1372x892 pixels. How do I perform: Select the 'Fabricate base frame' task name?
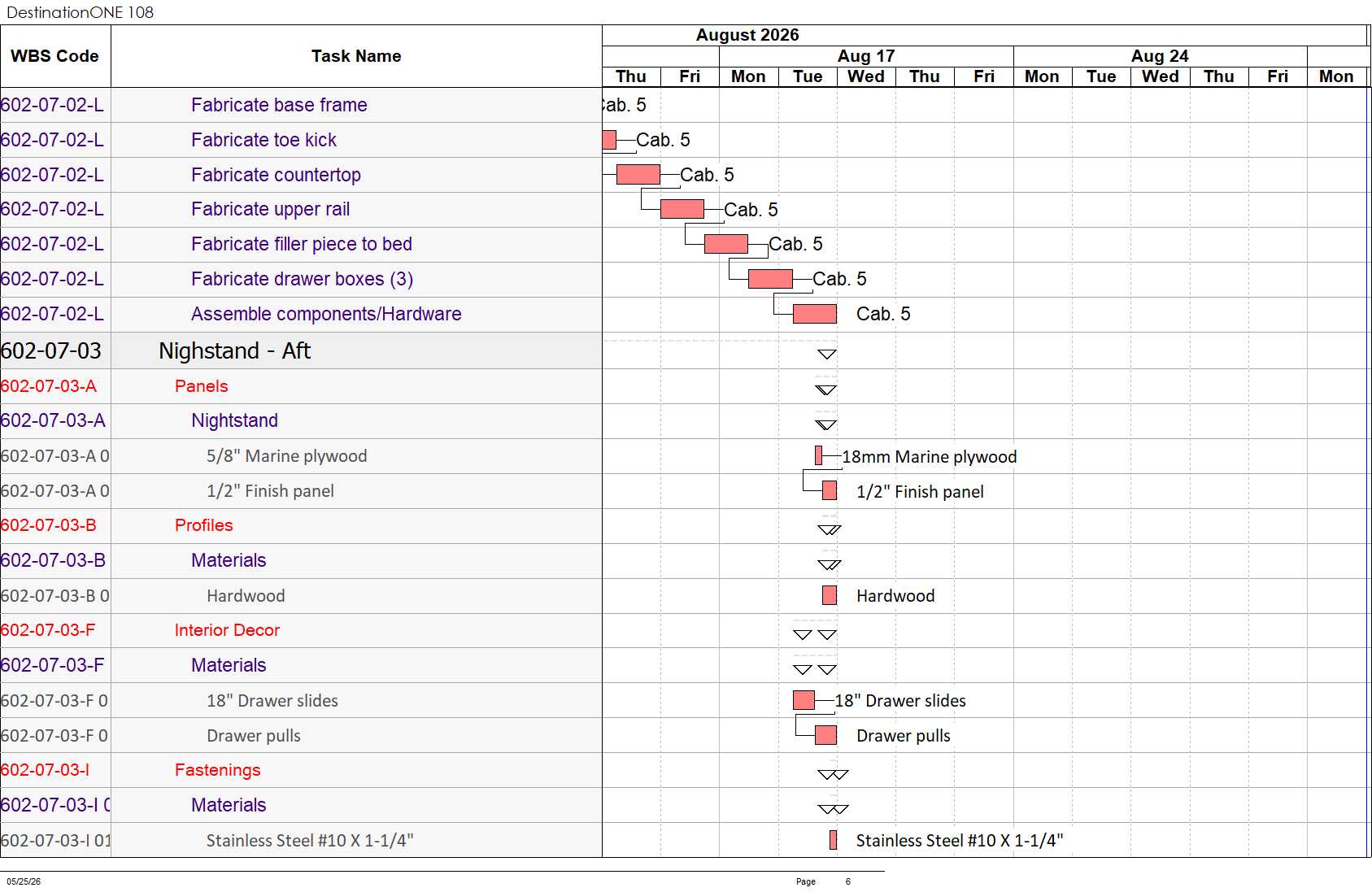(279, 105)
